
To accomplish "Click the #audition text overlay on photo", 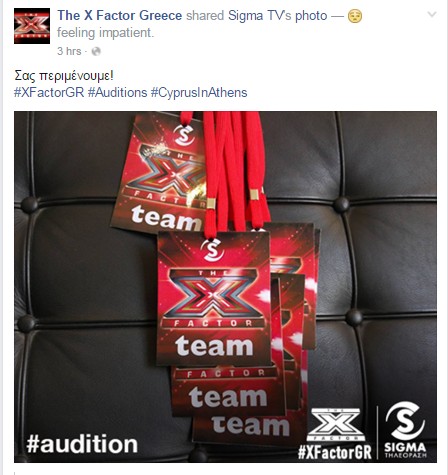I will 82,444.
